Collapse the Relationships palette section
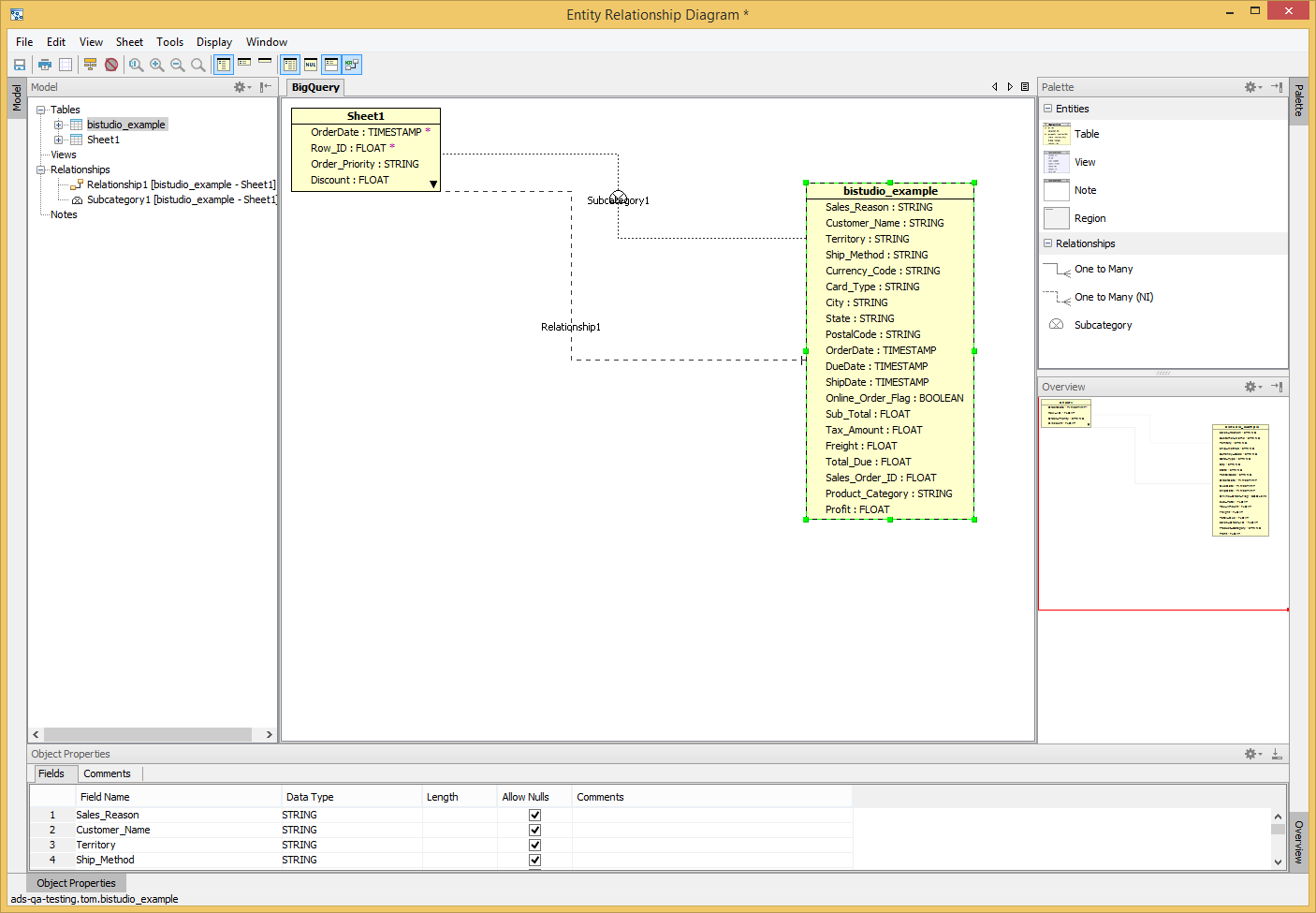Viewport: 1316px width, 913px height. 1048,243
